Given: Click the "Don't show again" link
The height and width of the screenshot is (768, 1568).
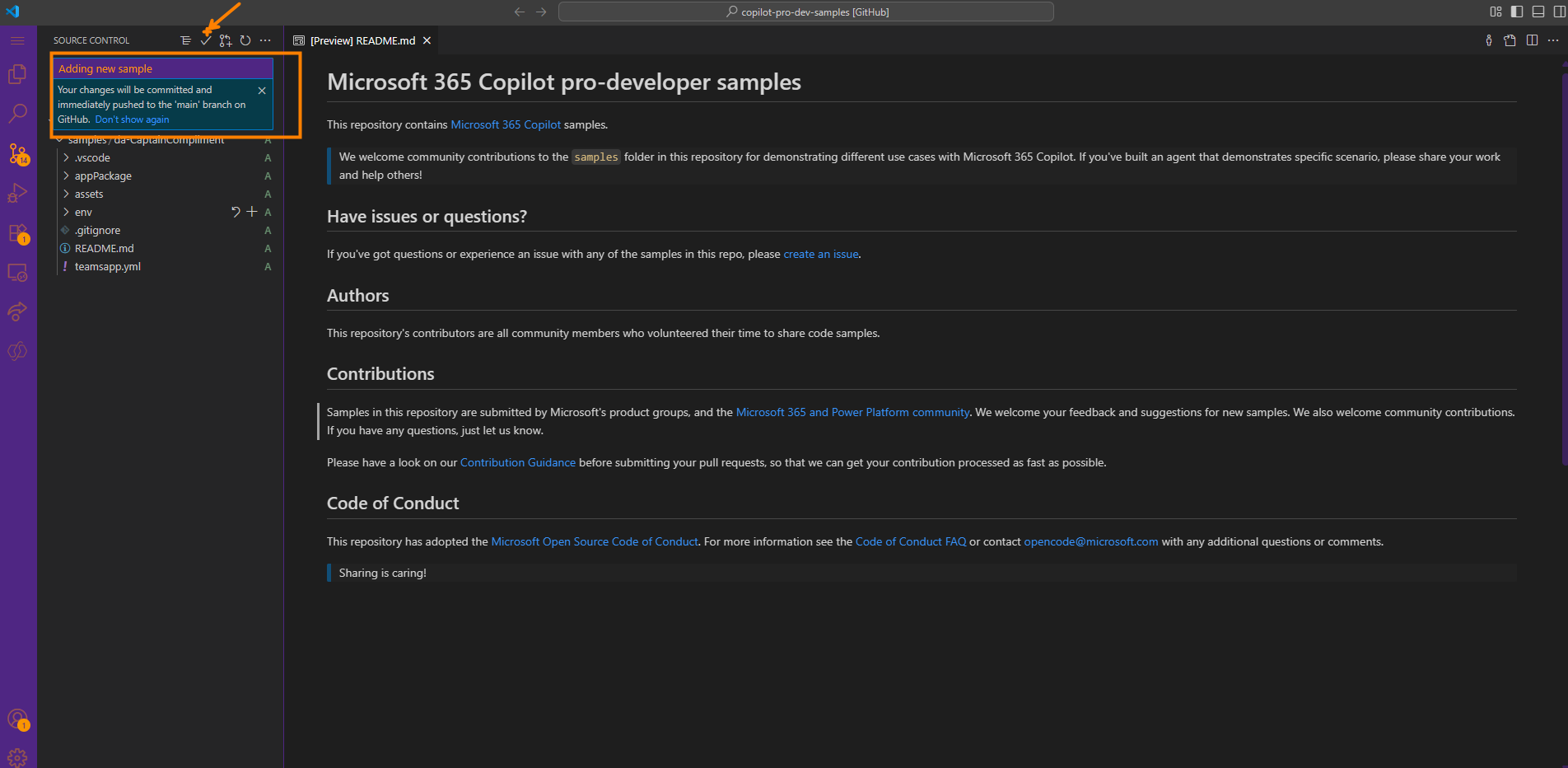Looking at the screenshot, I should [x=132, y=119].
